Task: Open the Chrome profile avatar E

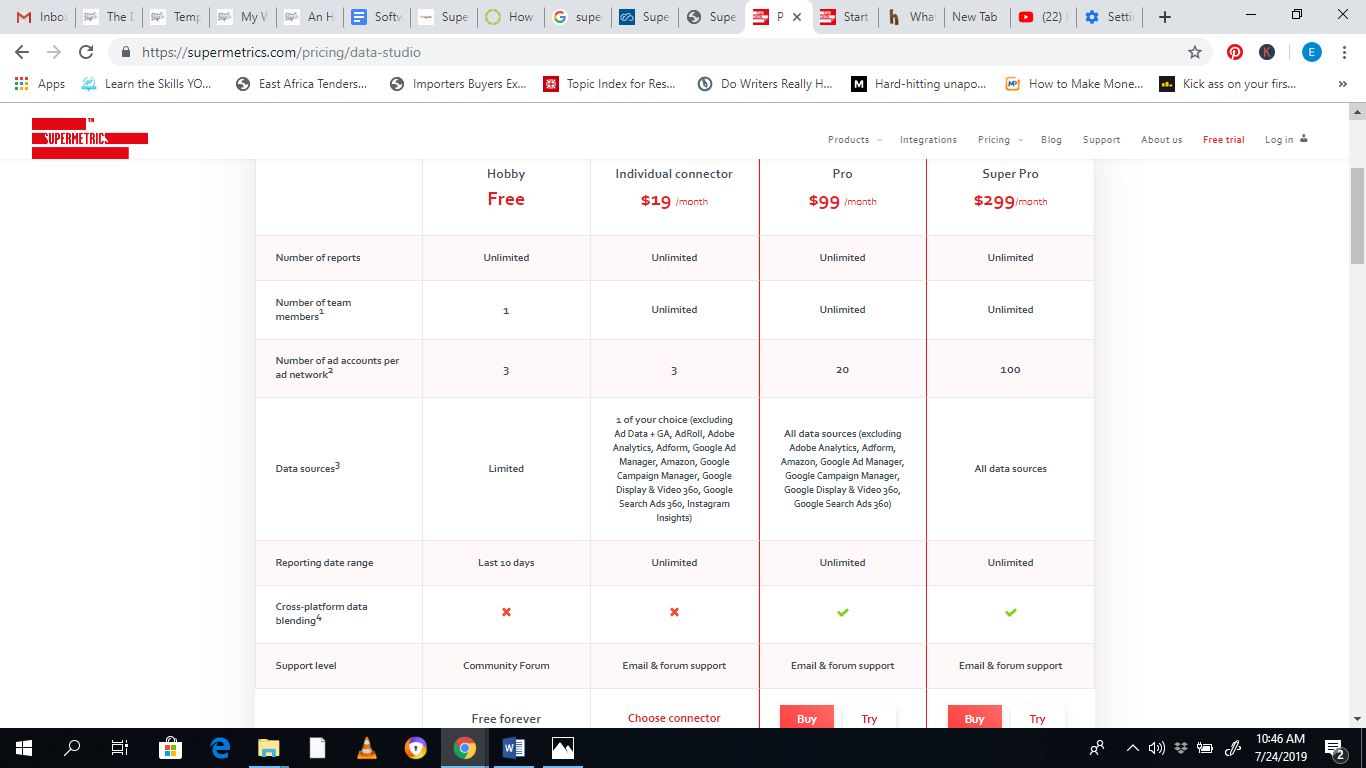Action: tap(1311, 52)
